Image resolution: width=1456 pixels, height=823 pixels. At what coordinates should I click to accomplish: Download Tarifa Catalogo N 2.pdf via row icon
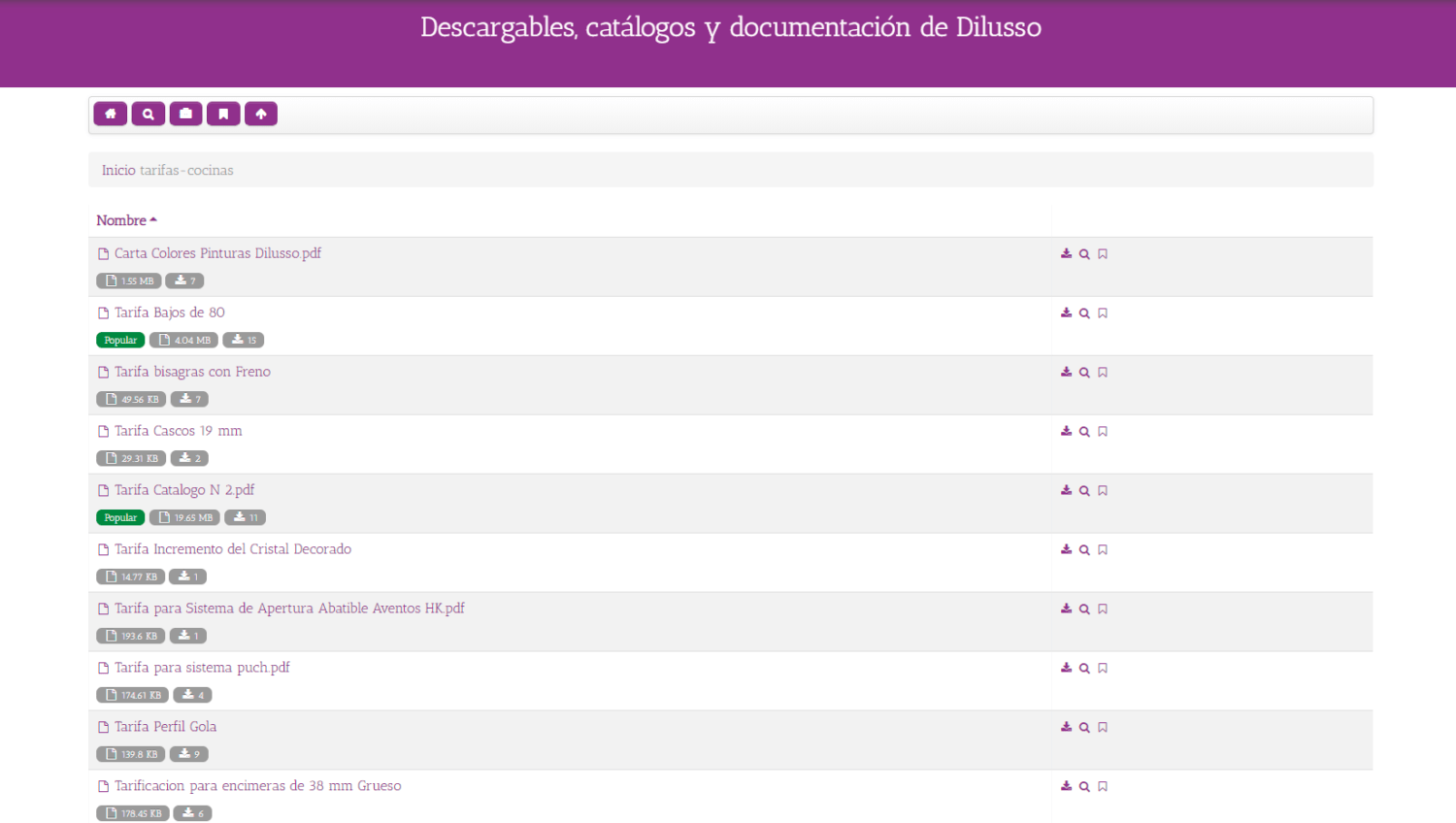1066,490
